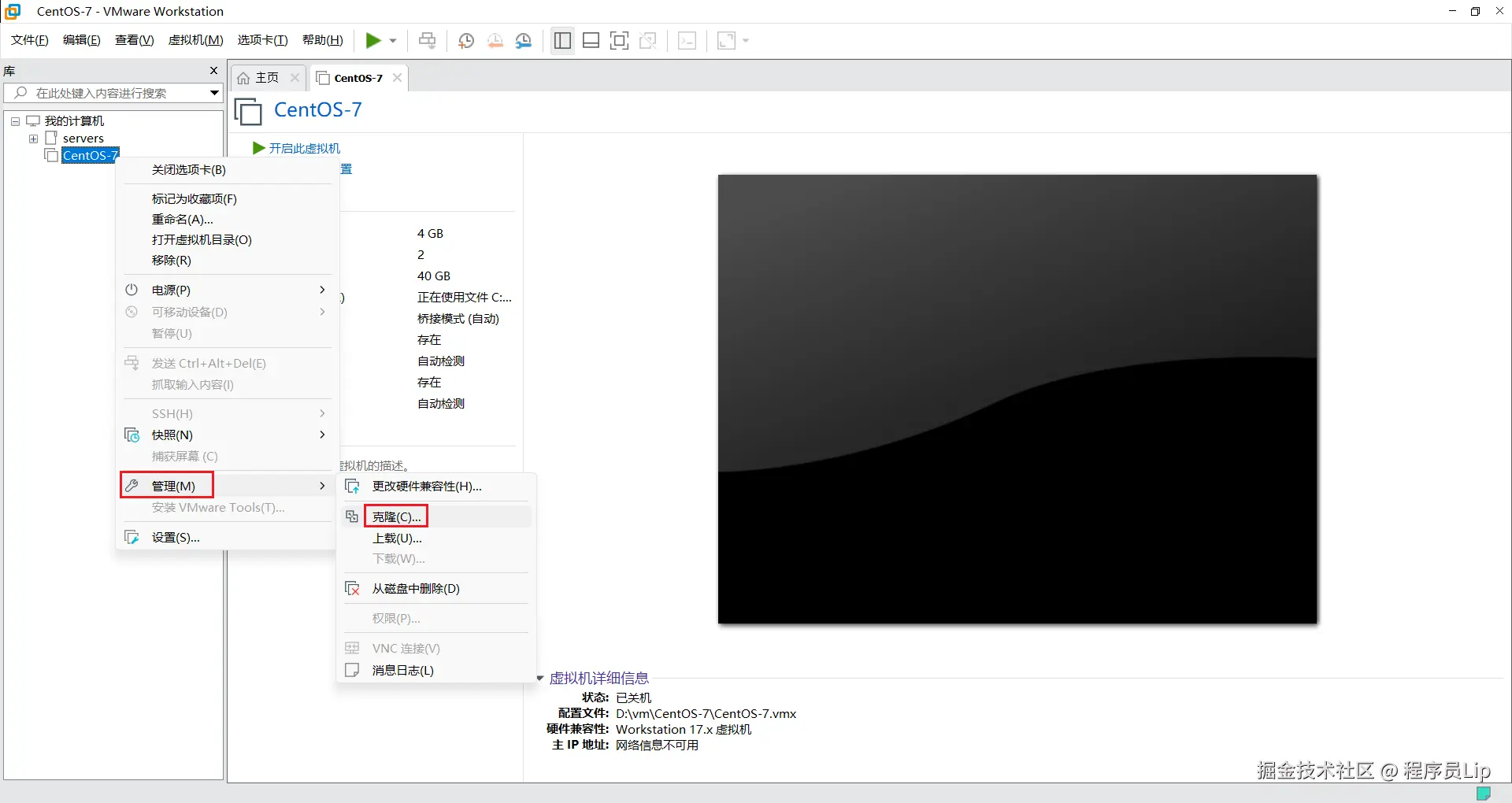Viewport: 1512px width, 803px height.
Task: Select the revert snapshot toolbar icon
Action: click(x=495, y=40)
